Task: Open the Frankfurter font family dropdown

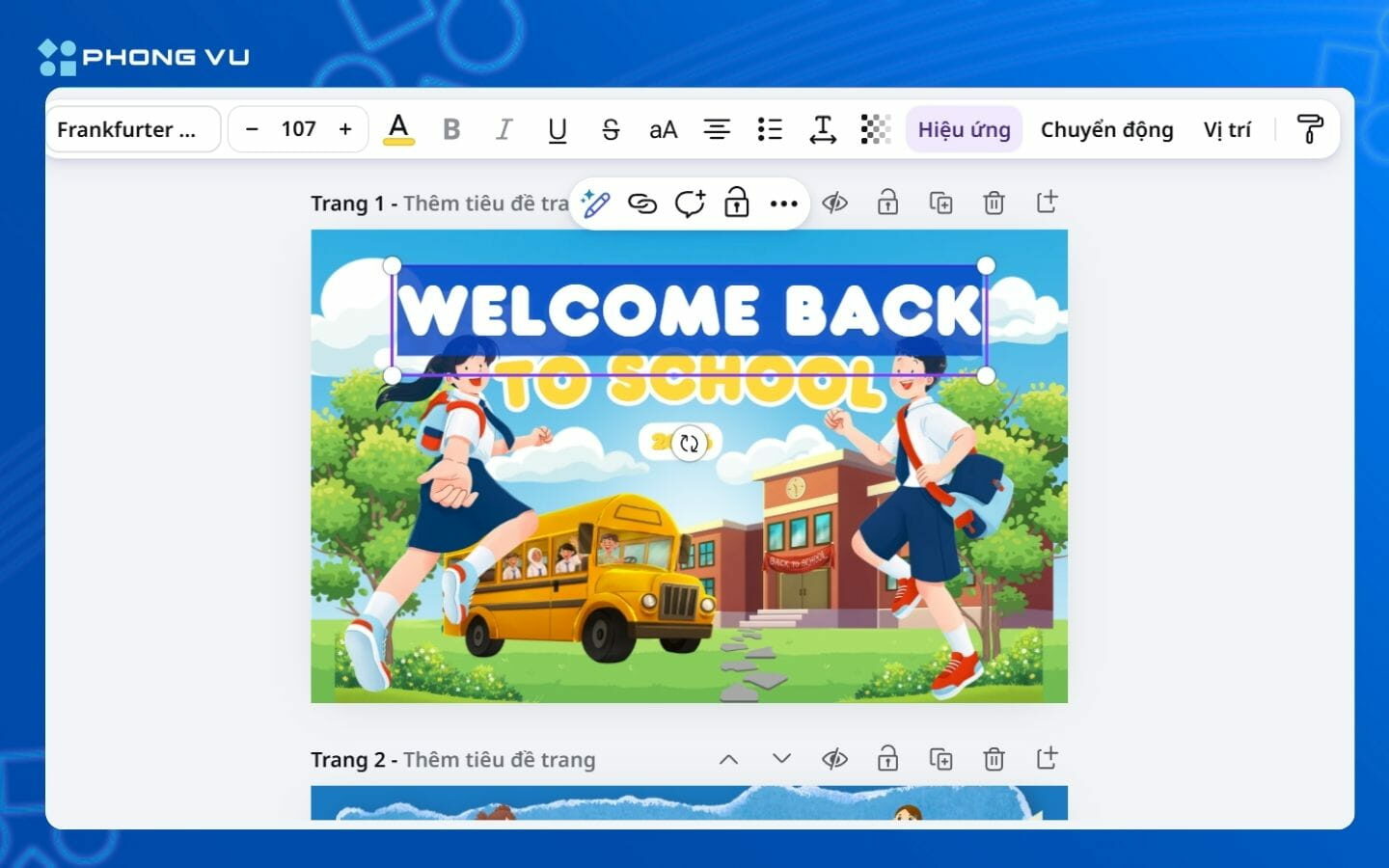Action: pos(133,129)
